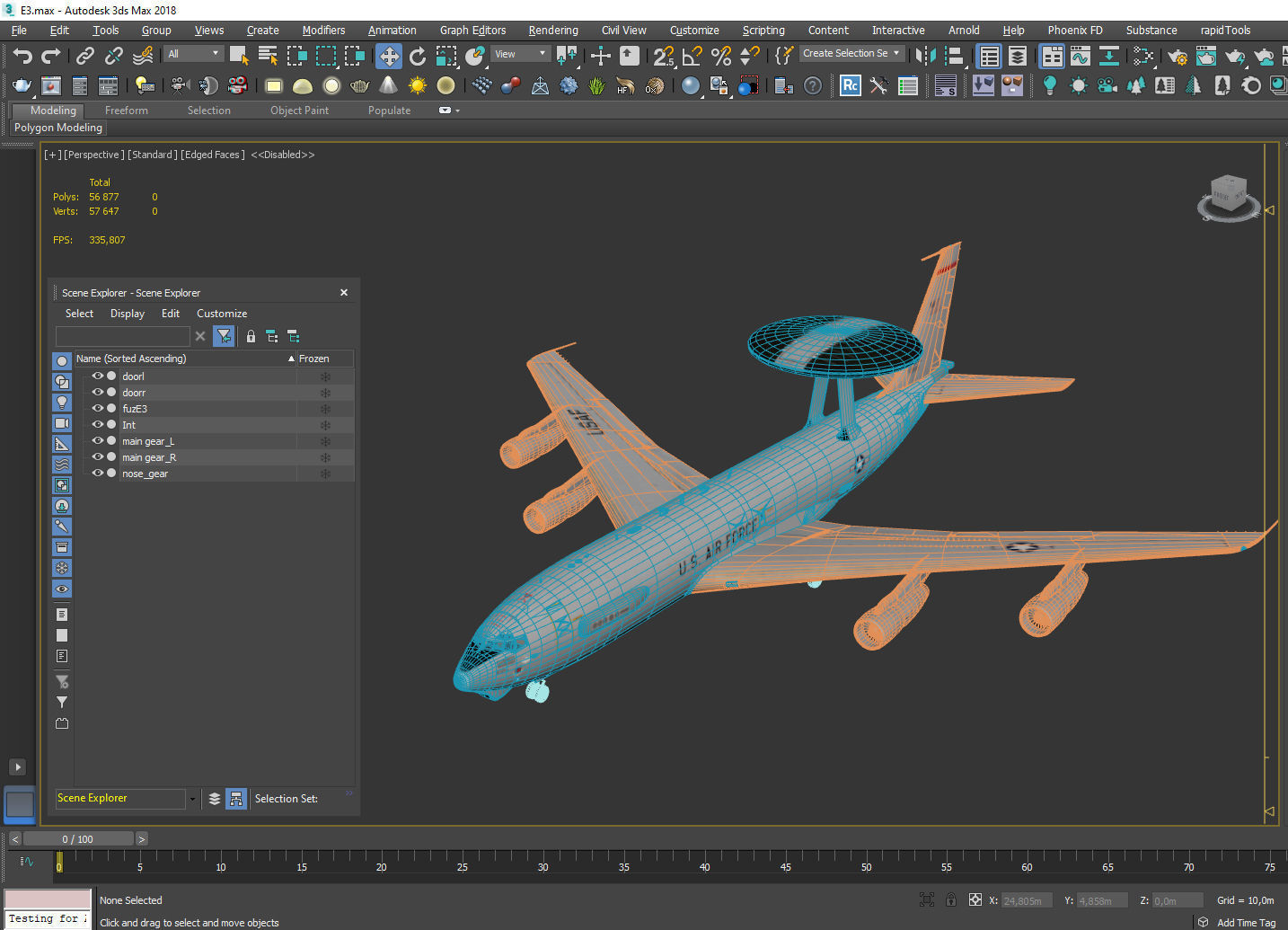
Task: Toggle Display Cameras filter in Scene Explorer
Action: pos(62,423)
